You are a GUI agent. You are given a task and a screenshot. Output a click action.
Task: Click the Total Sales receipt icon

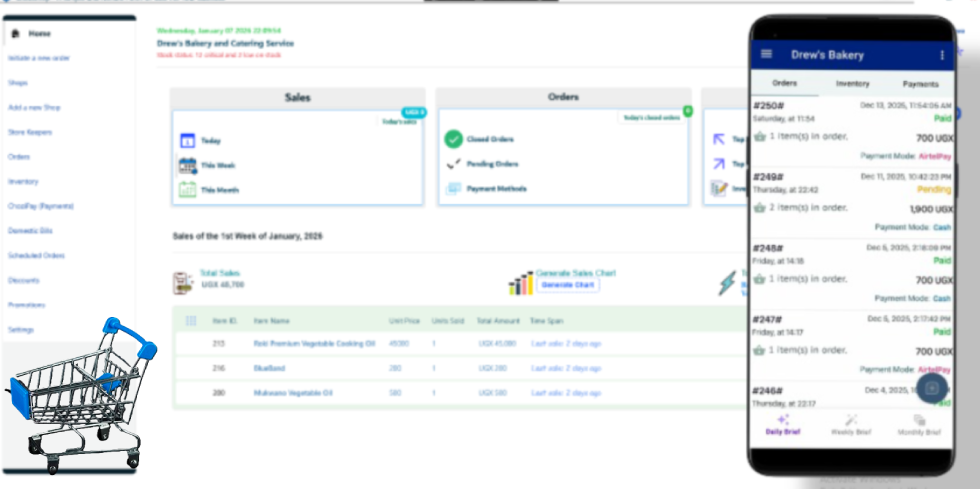click(x=183, y=283)
